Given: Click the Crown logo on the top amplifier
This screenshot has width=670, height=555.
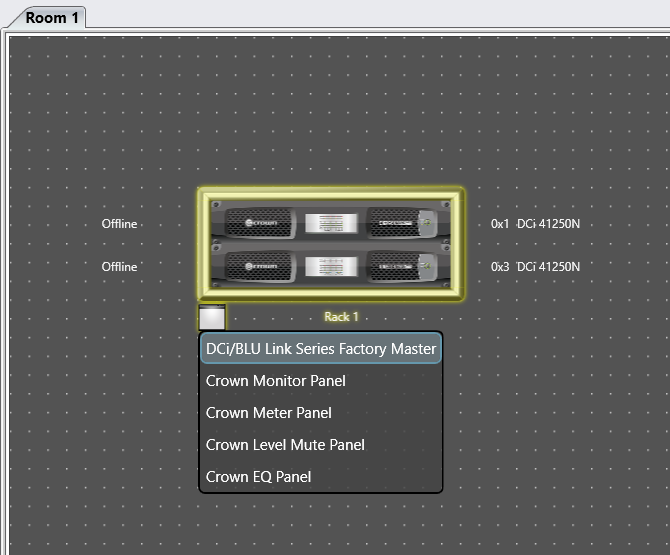Looking at the screenshot, I should [x=262, y=223].
